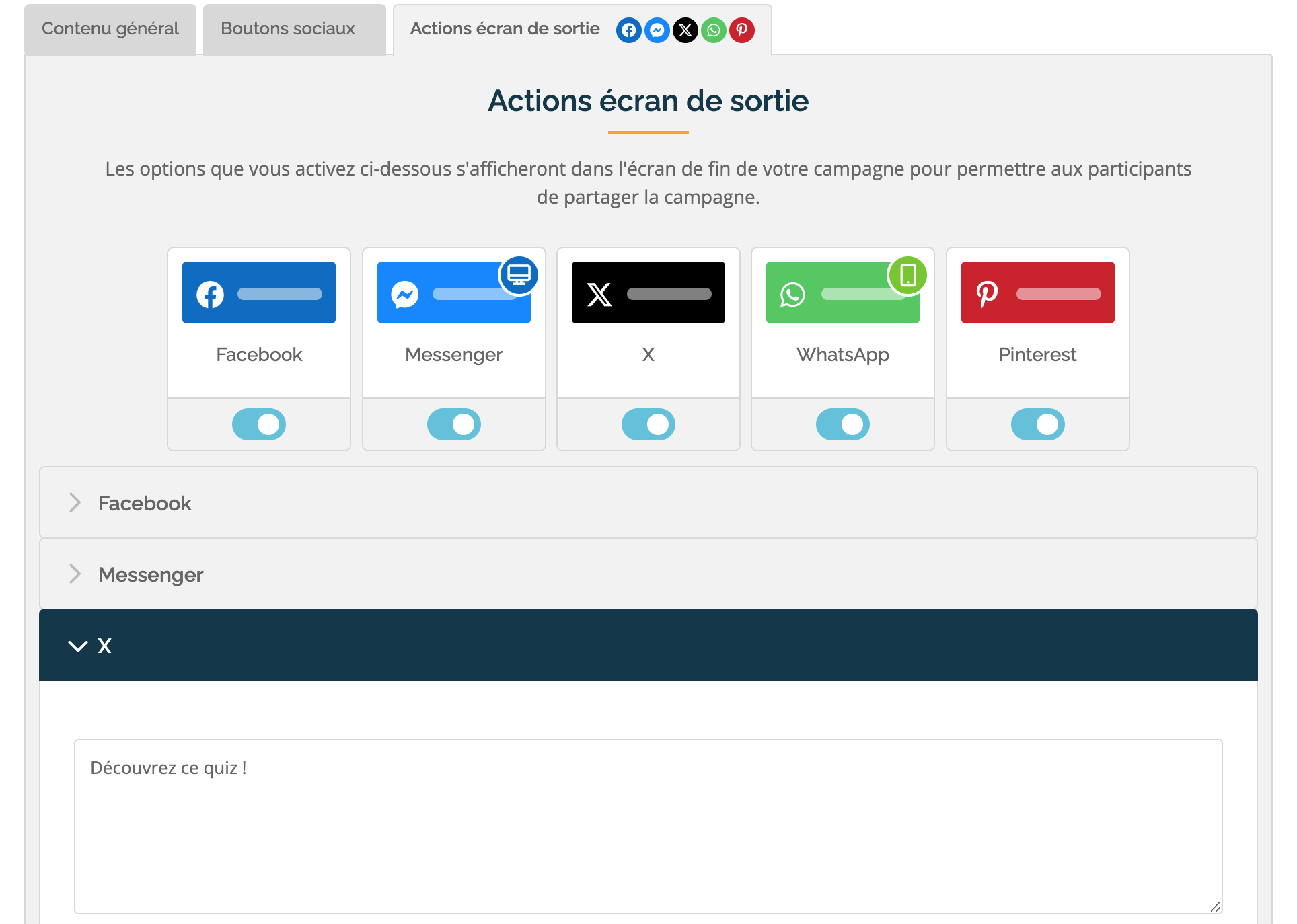Click the Pinterest logo inside the Pinterest card
The image size is (1297, 924).
coord(987,294)
